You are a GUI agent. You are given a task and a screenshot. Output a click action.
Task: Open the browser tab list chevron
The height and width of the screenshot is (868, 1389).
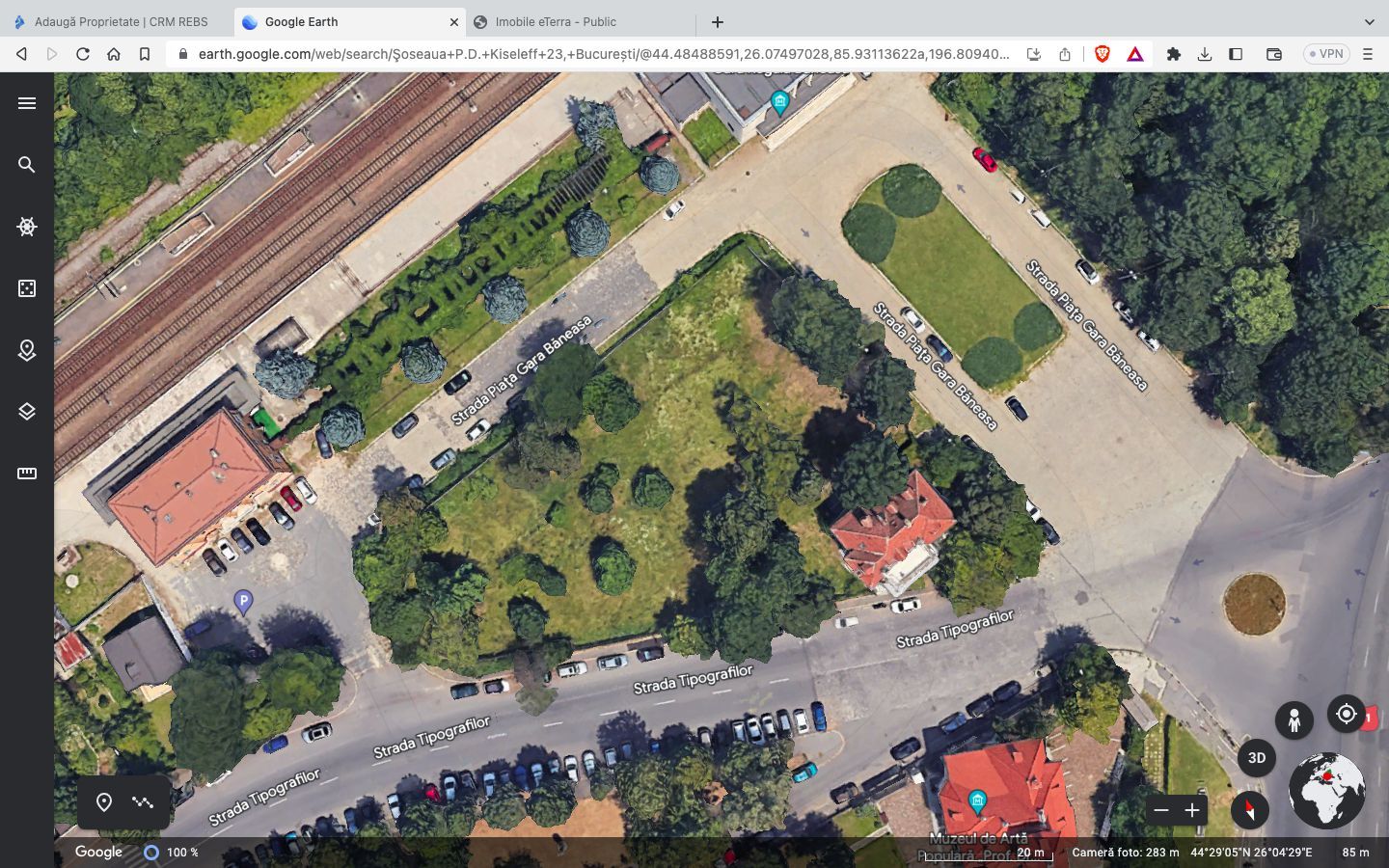[1370, 21]
